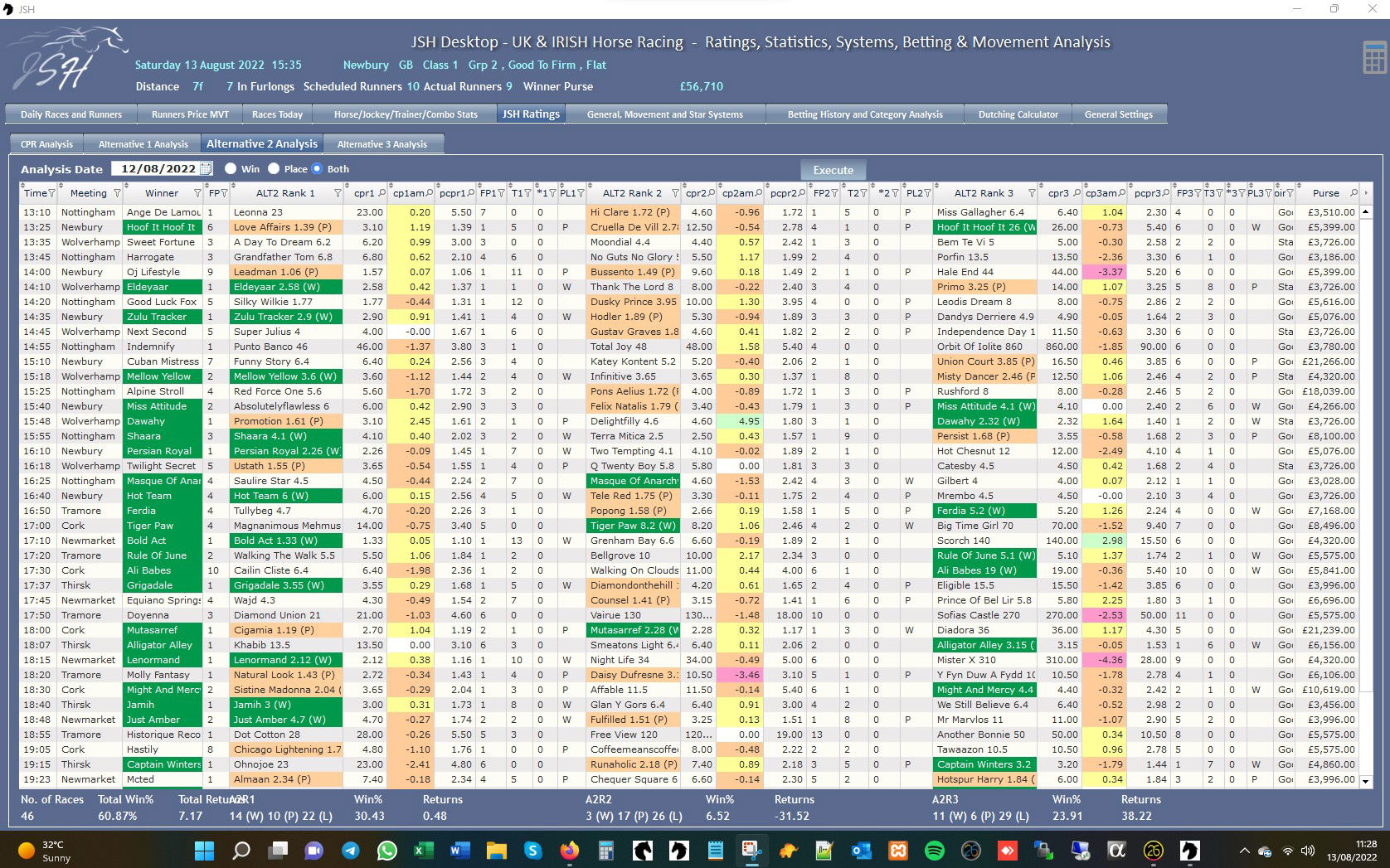
Task: Select the Both radio button
Action: tap(317, 168)
